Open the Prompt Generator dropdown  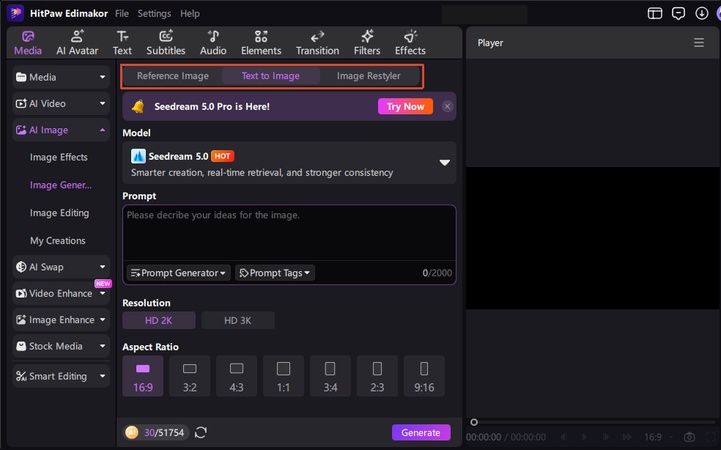178,273
